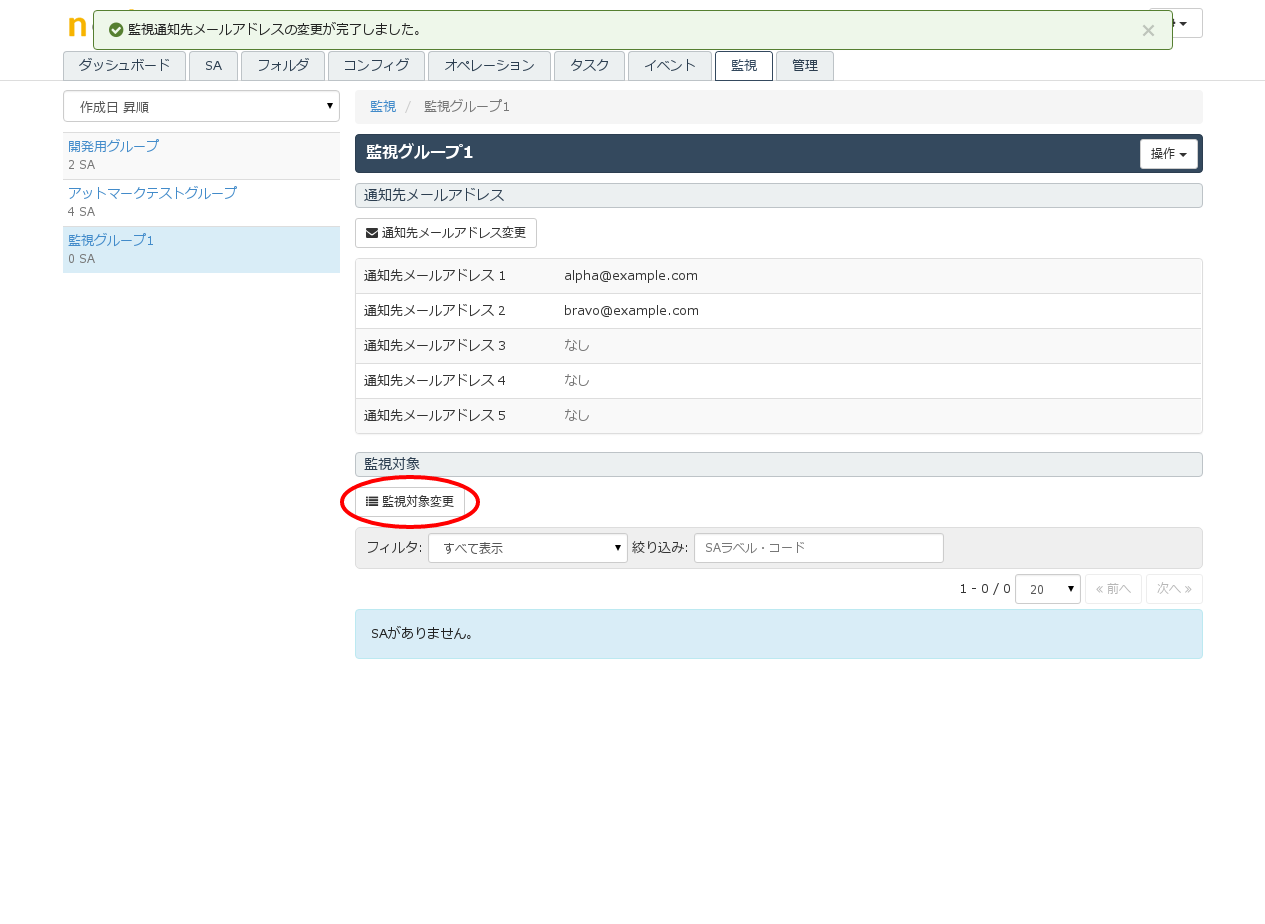Click 通知先メールアドレス 5 row label
The height and width of the screenshot is (924, 1265).
tap(435, 416)
